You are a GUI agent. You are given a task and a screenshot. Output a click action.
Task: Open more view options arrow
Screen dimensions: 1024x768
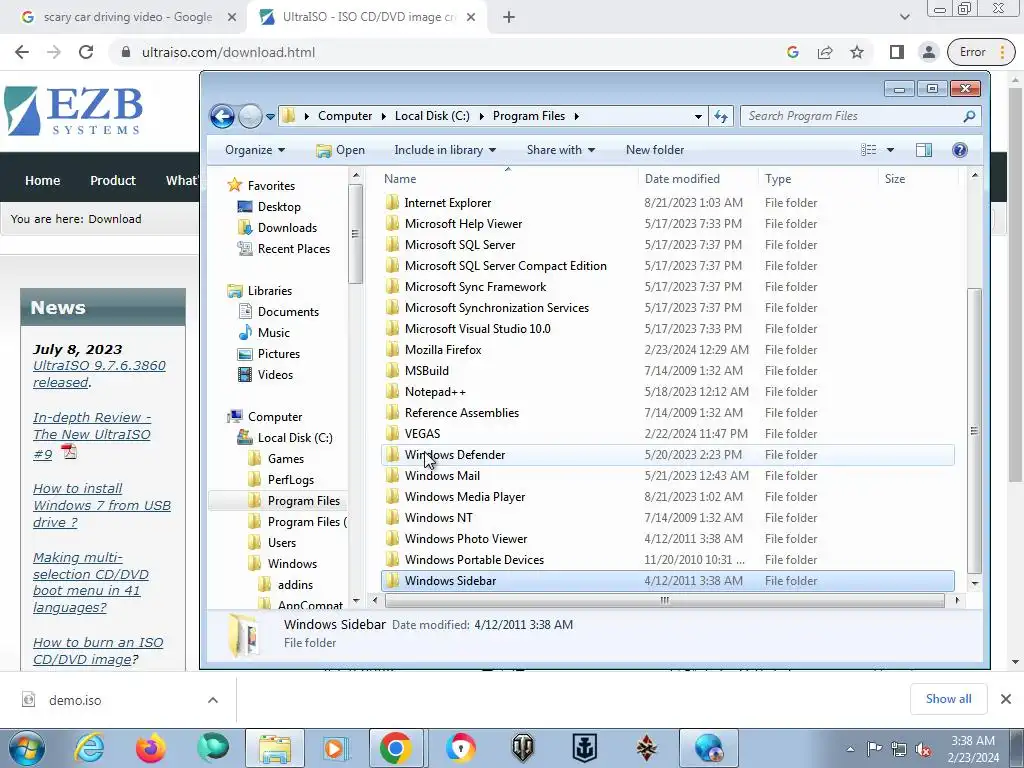tap(890, 150)
